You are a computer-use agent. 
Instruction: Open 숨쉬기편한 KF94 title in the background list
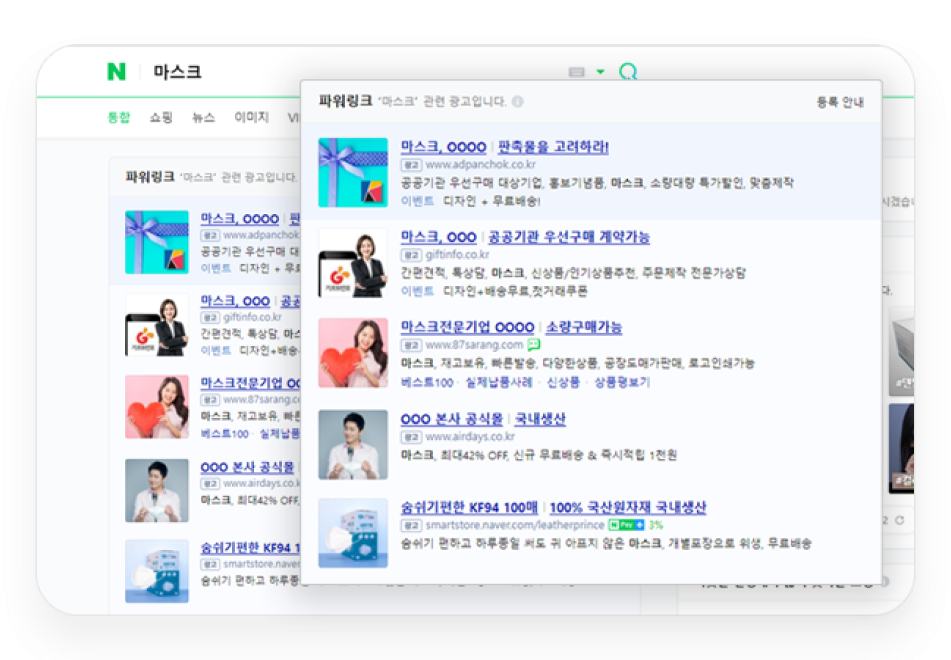pos(250,547)
